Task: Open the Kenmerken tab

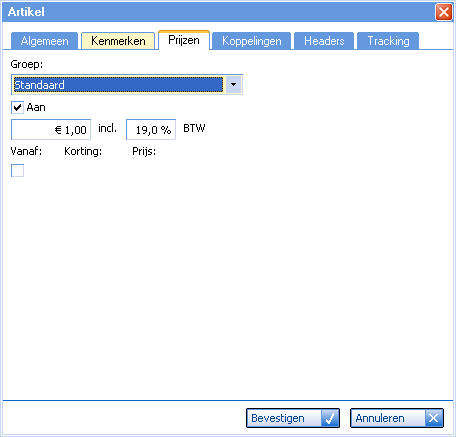Action: [x=118, y=41]
